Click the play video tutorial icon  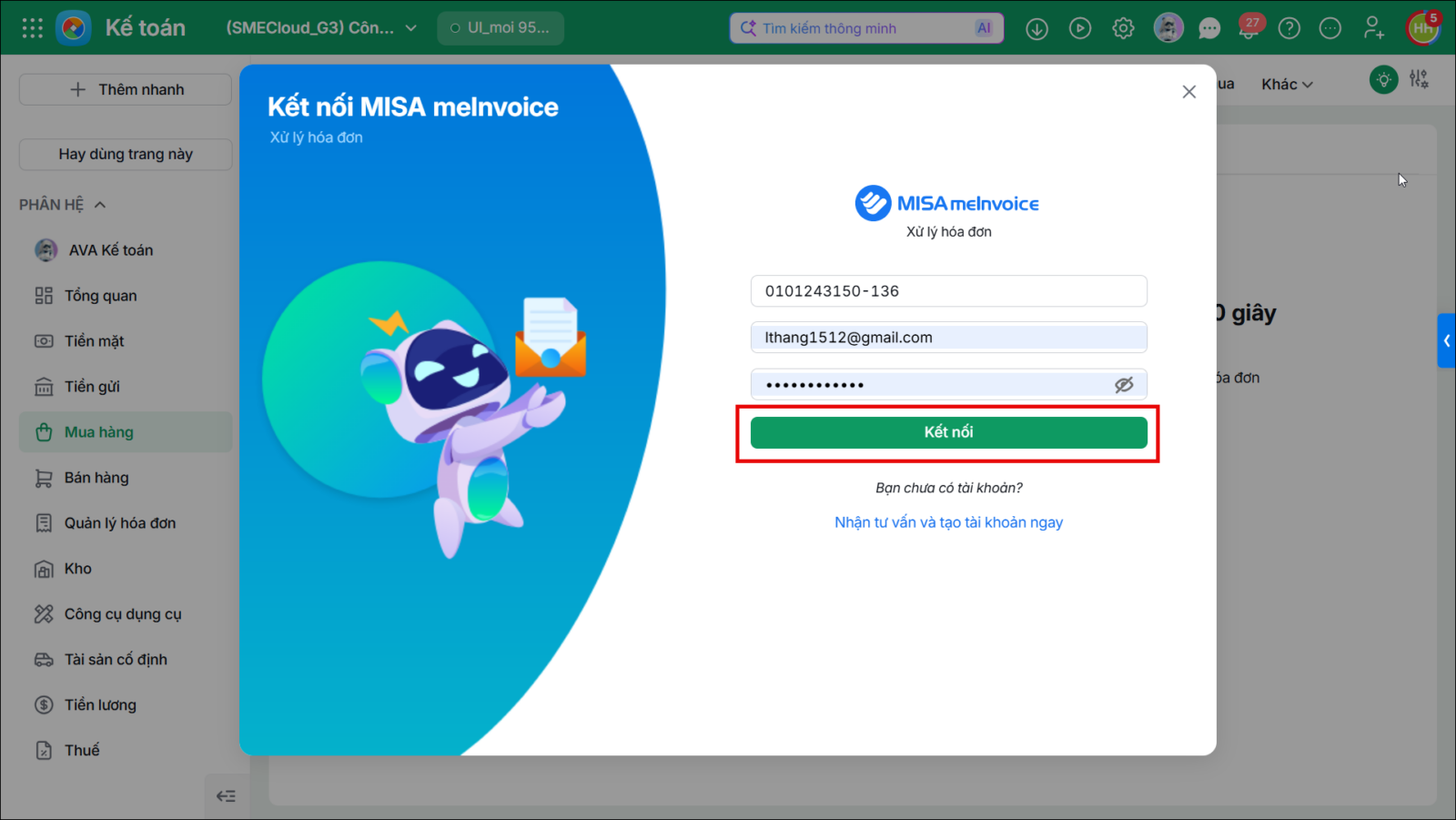point(1080,28)
